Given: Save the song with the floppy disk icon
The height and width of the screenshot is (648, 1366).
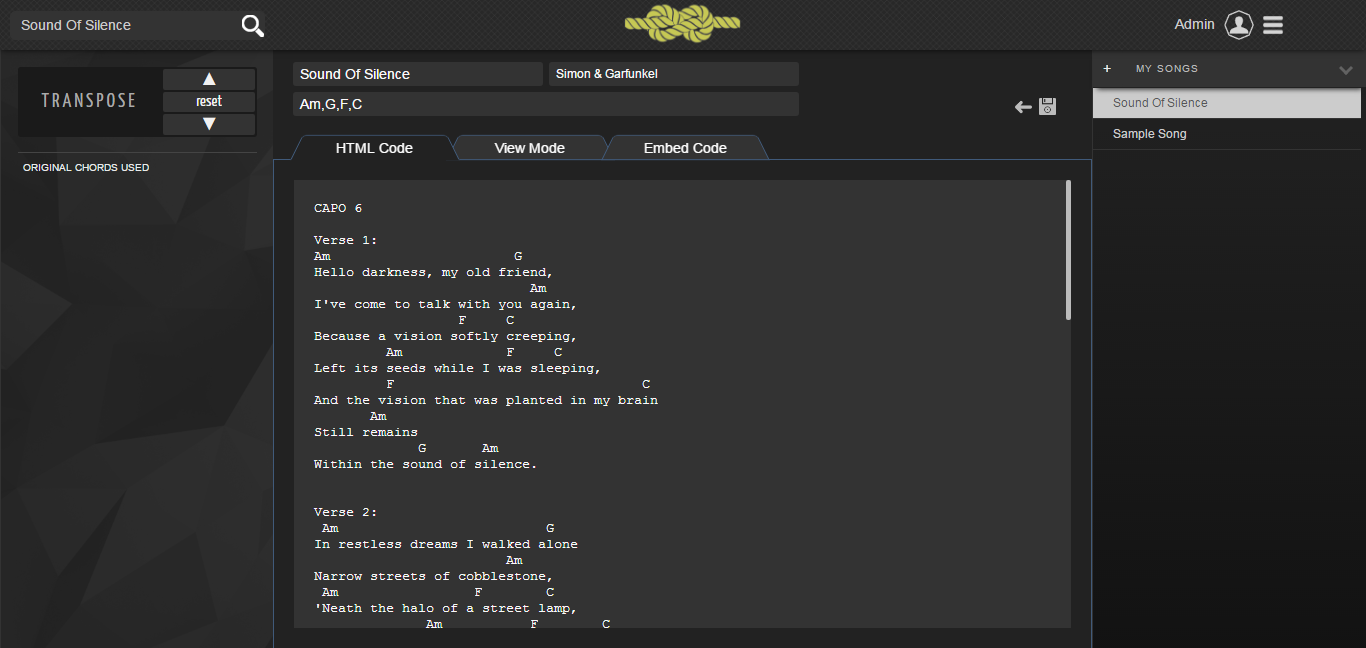Looking at the screenshot, I should 1047,107.
